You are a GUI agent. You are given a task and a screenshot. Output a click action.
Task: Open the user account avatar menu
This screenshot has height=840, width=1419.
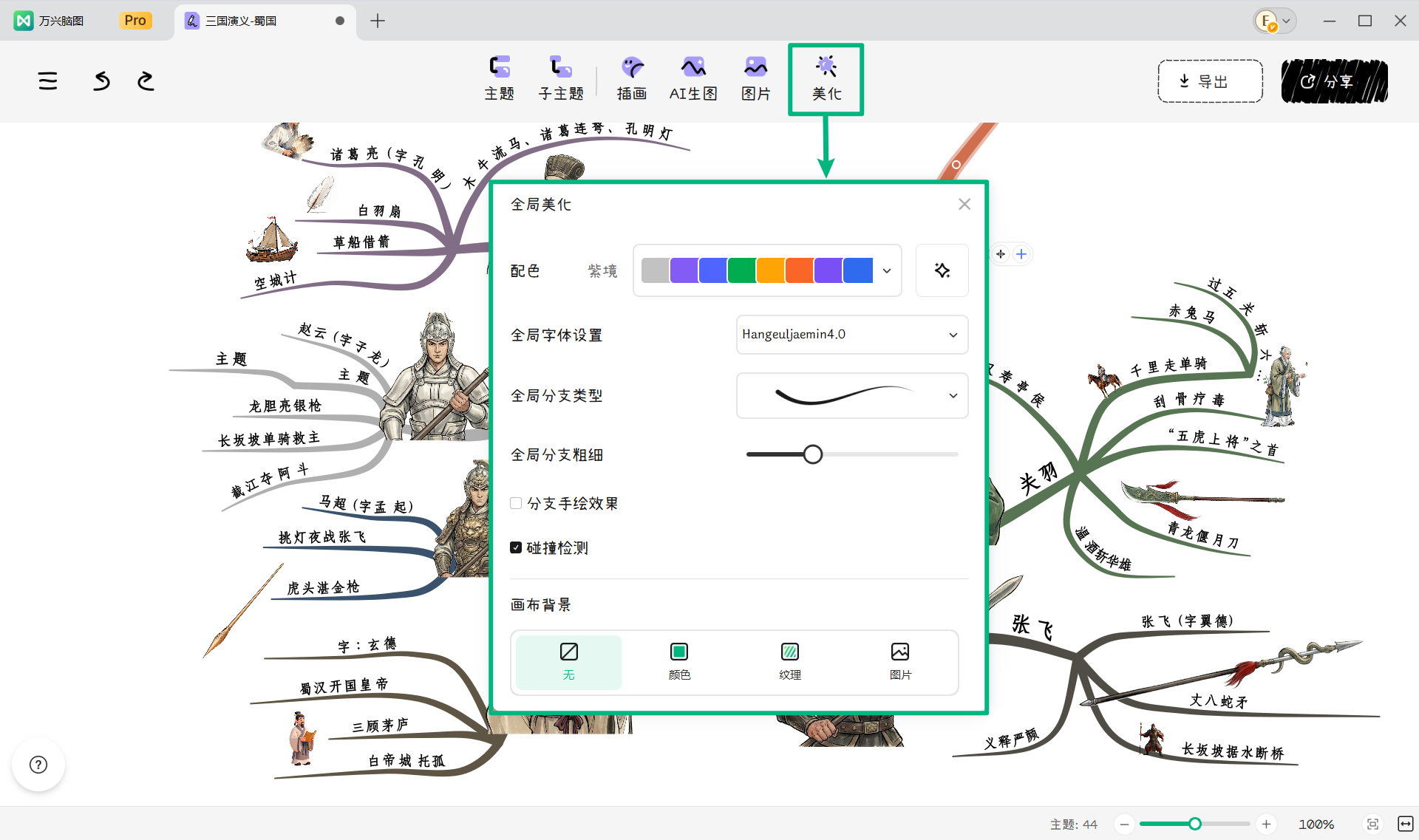(1274, 21)
